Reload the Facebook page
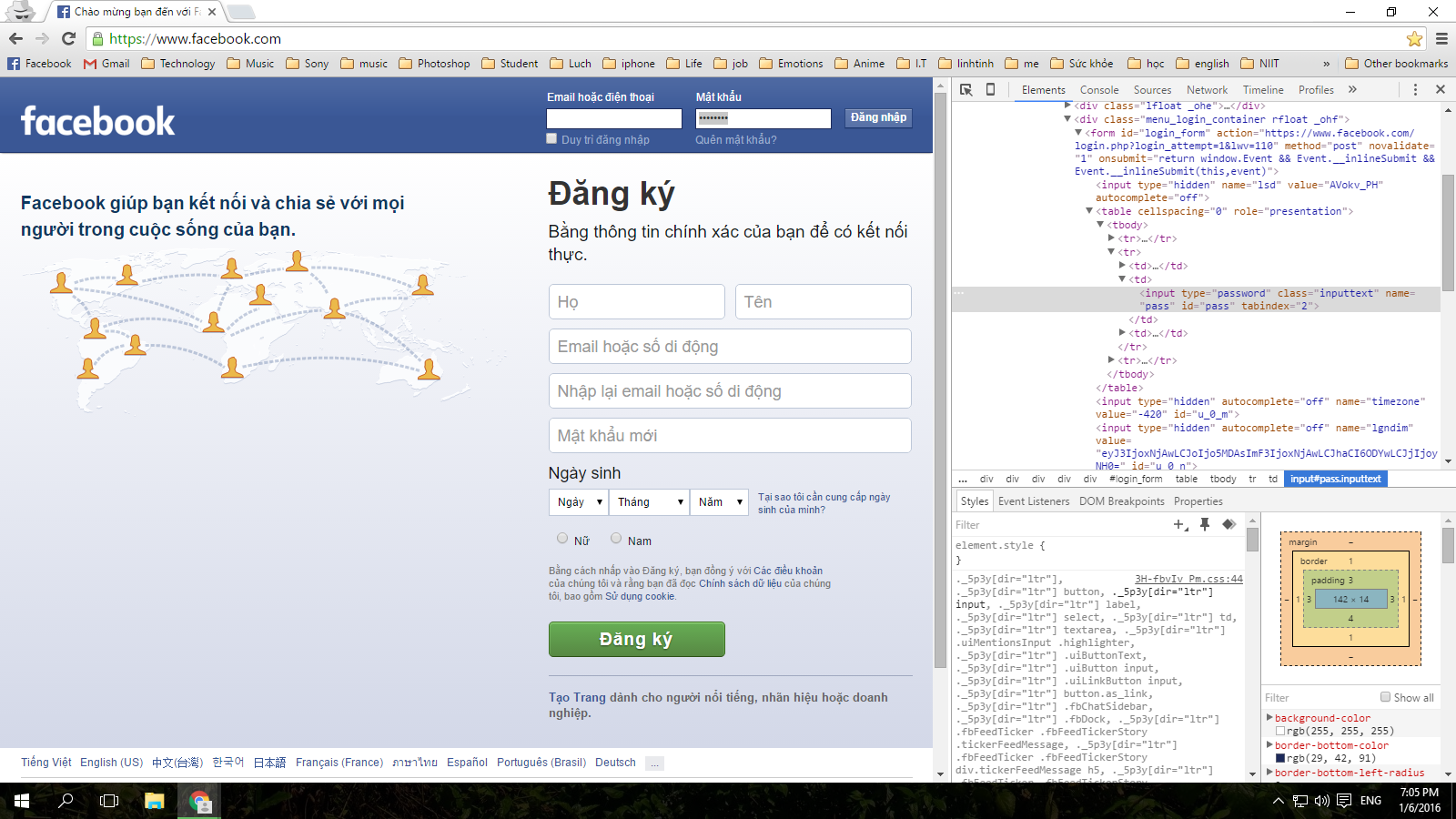 click(x=68, y=38)
